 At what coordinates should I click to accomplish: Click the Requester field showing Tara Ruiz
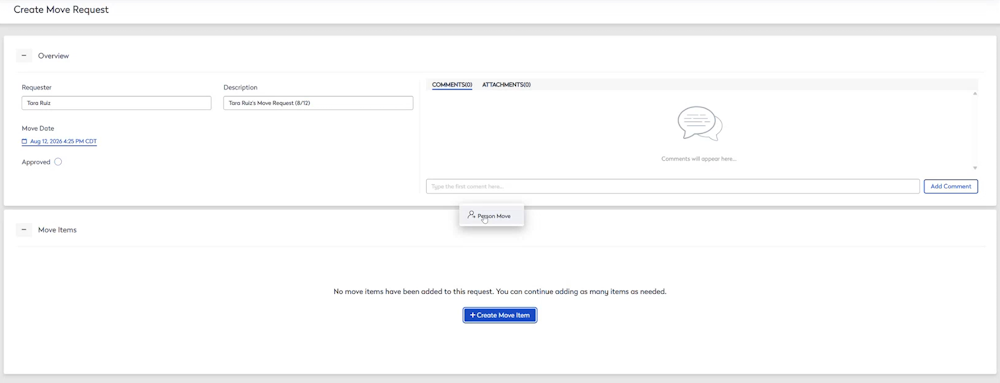(116, 103)
